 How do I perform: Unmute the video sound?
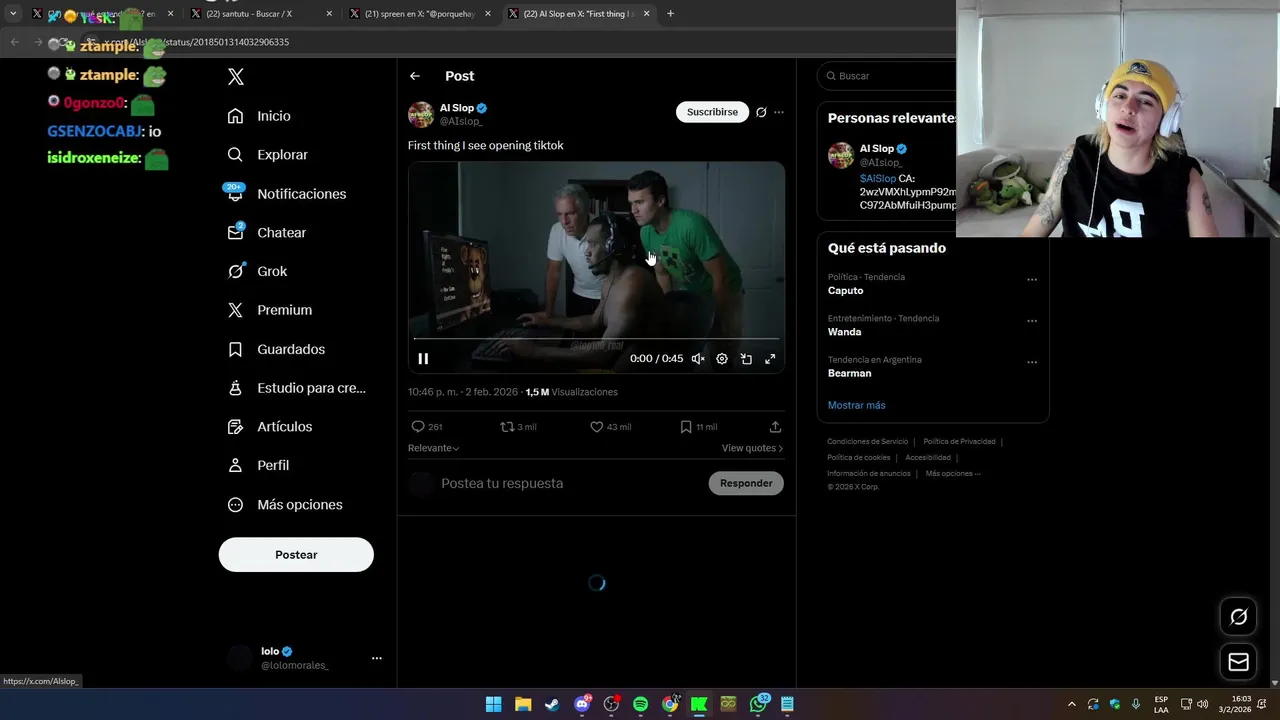[x=698, y=359]
